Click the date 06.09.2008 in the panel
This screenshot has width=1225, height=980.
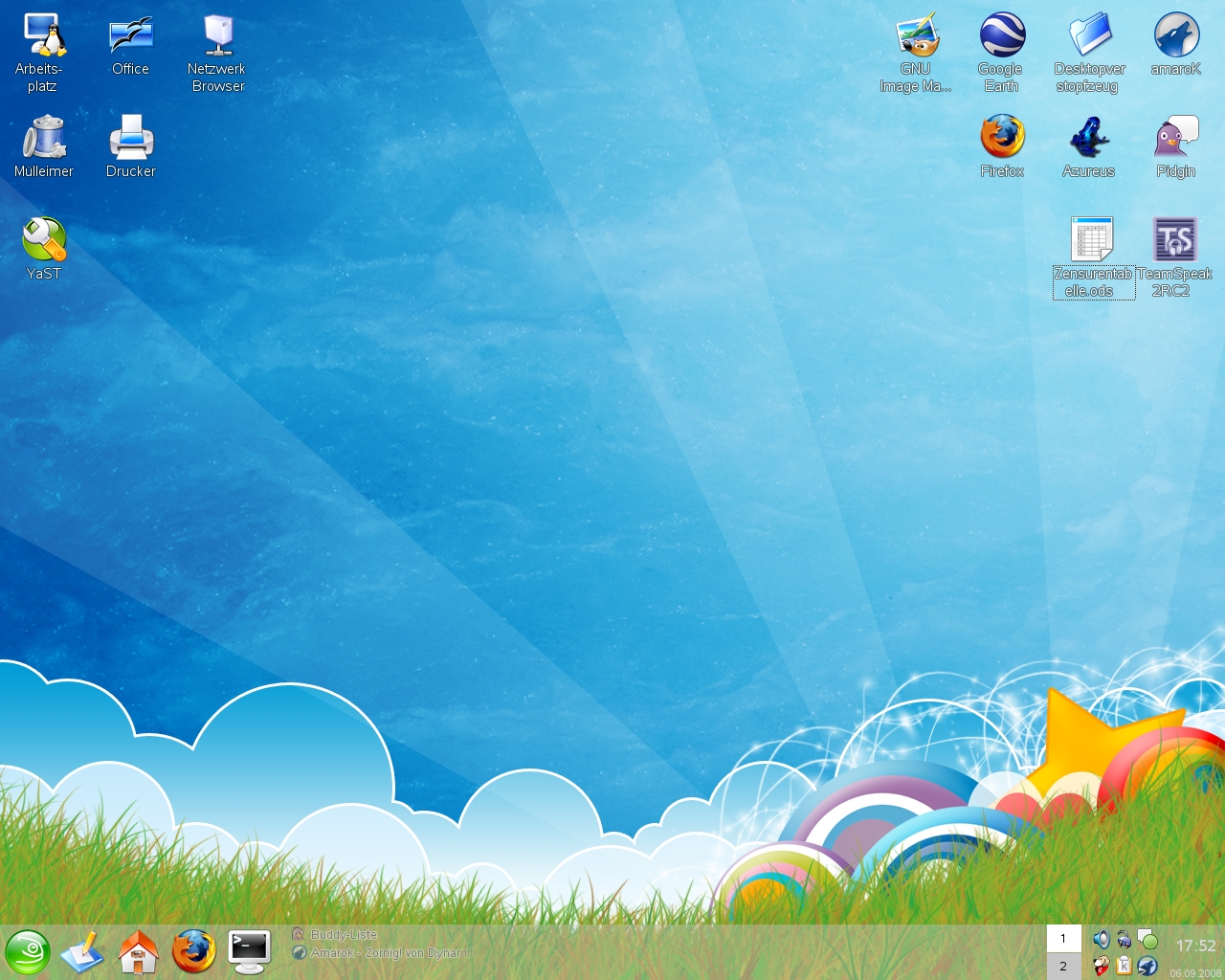click(1195, 973)
